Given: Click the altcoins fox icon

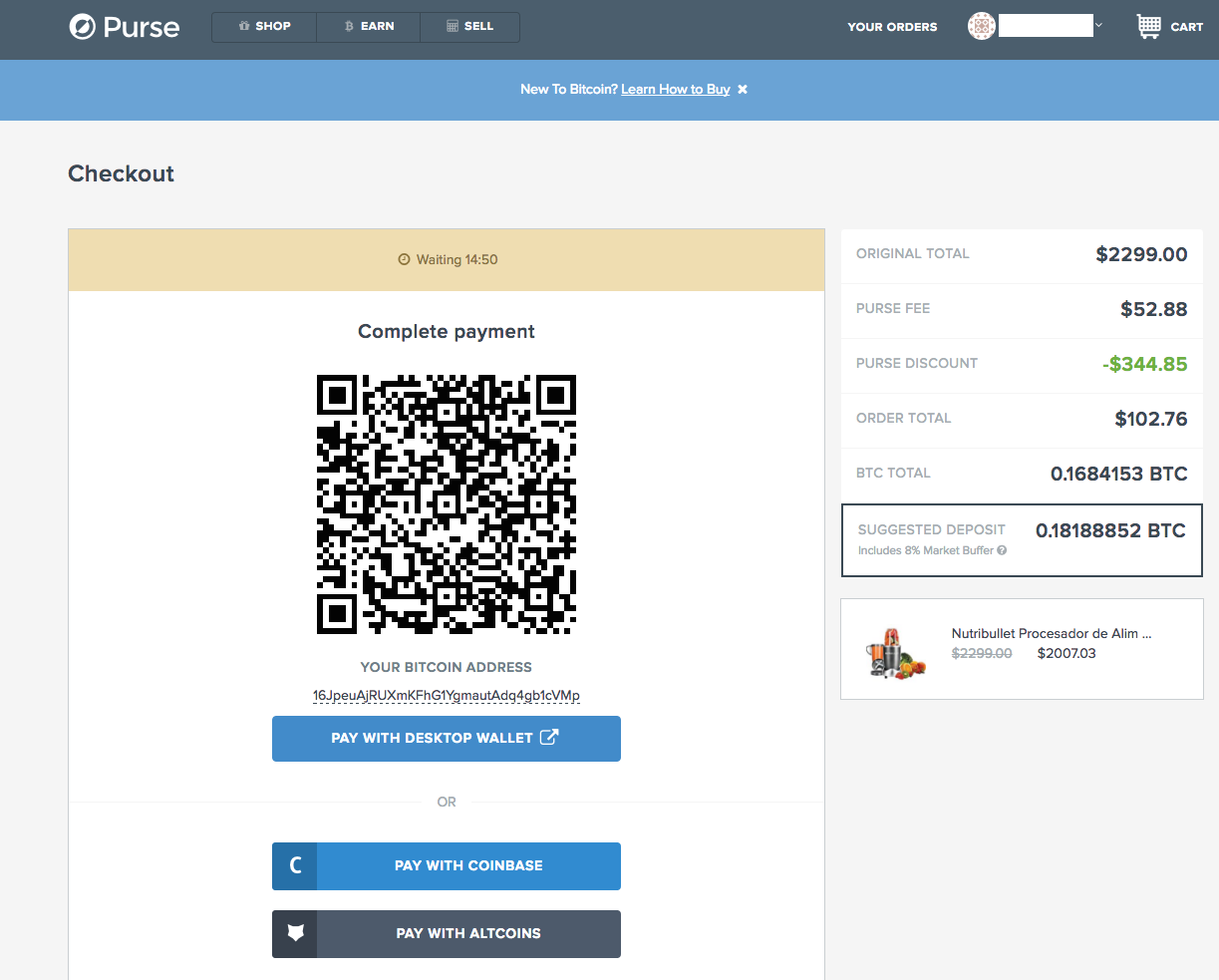Looking at the screenshot, I should 295,934.
